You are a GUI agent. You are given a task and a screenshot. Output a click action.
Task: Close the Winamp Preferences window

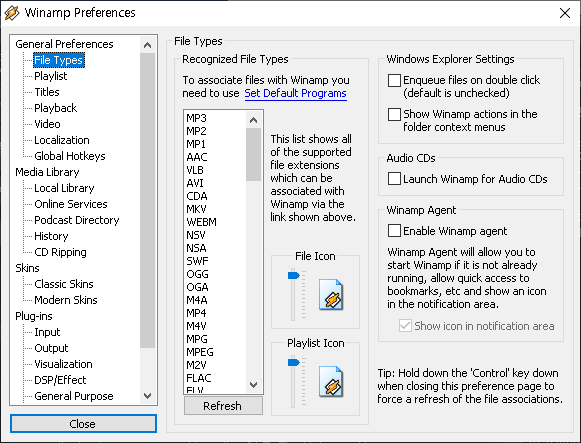[x=565, y=13]
